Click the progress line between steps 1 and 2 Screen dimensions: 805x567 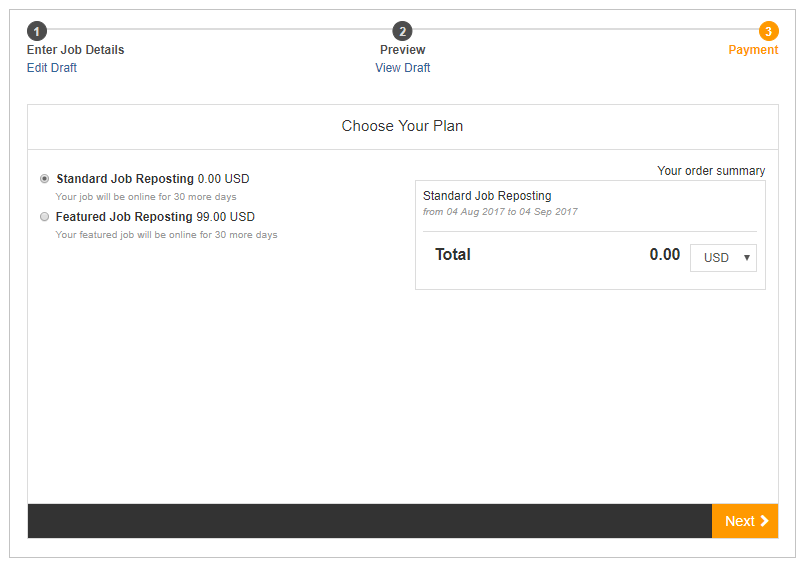[220, 29]
